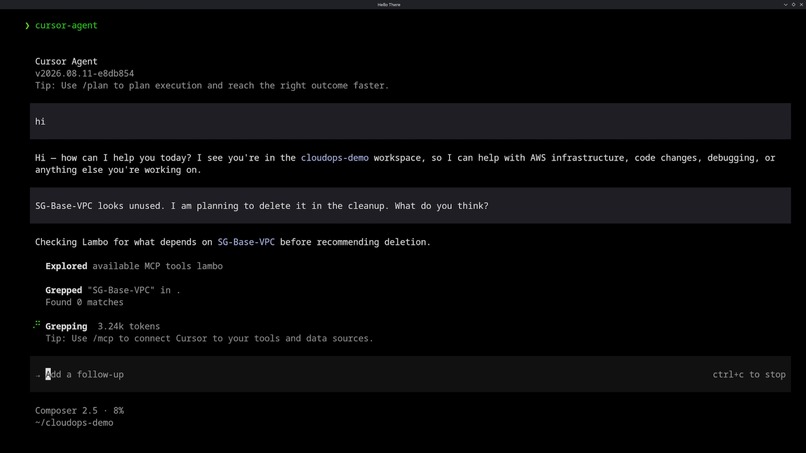
Task: Close the terminal window
Action: click(x=801, y=5)
